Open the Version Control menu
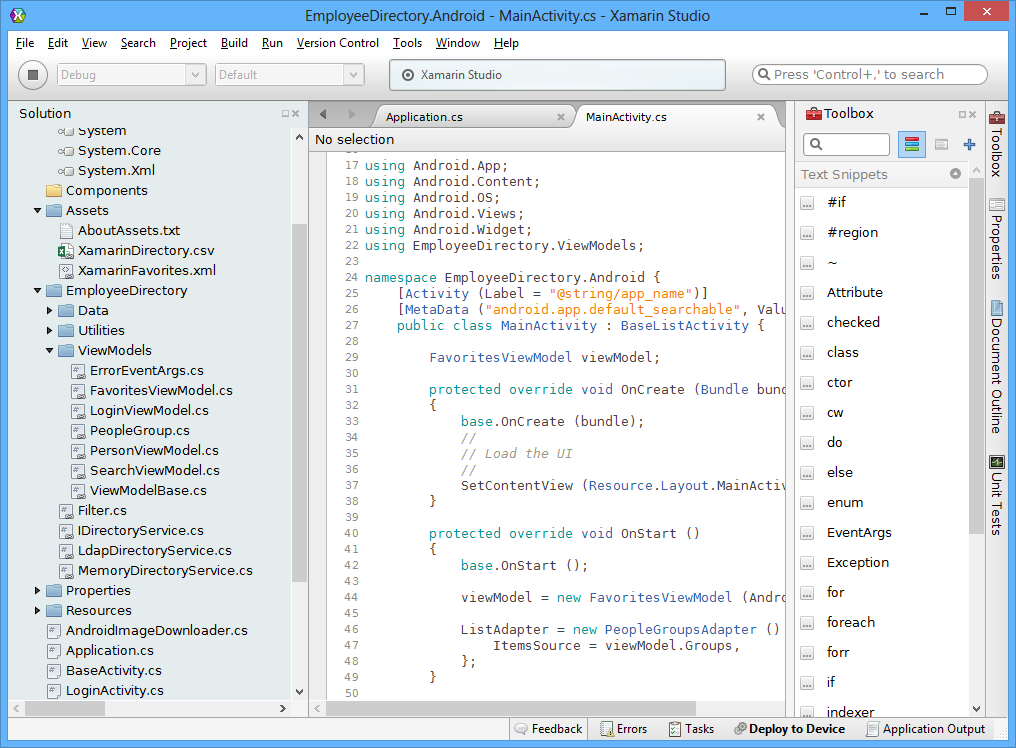Image resolution: width=1016 pixels, height=748 pixels. click(338, 43)
